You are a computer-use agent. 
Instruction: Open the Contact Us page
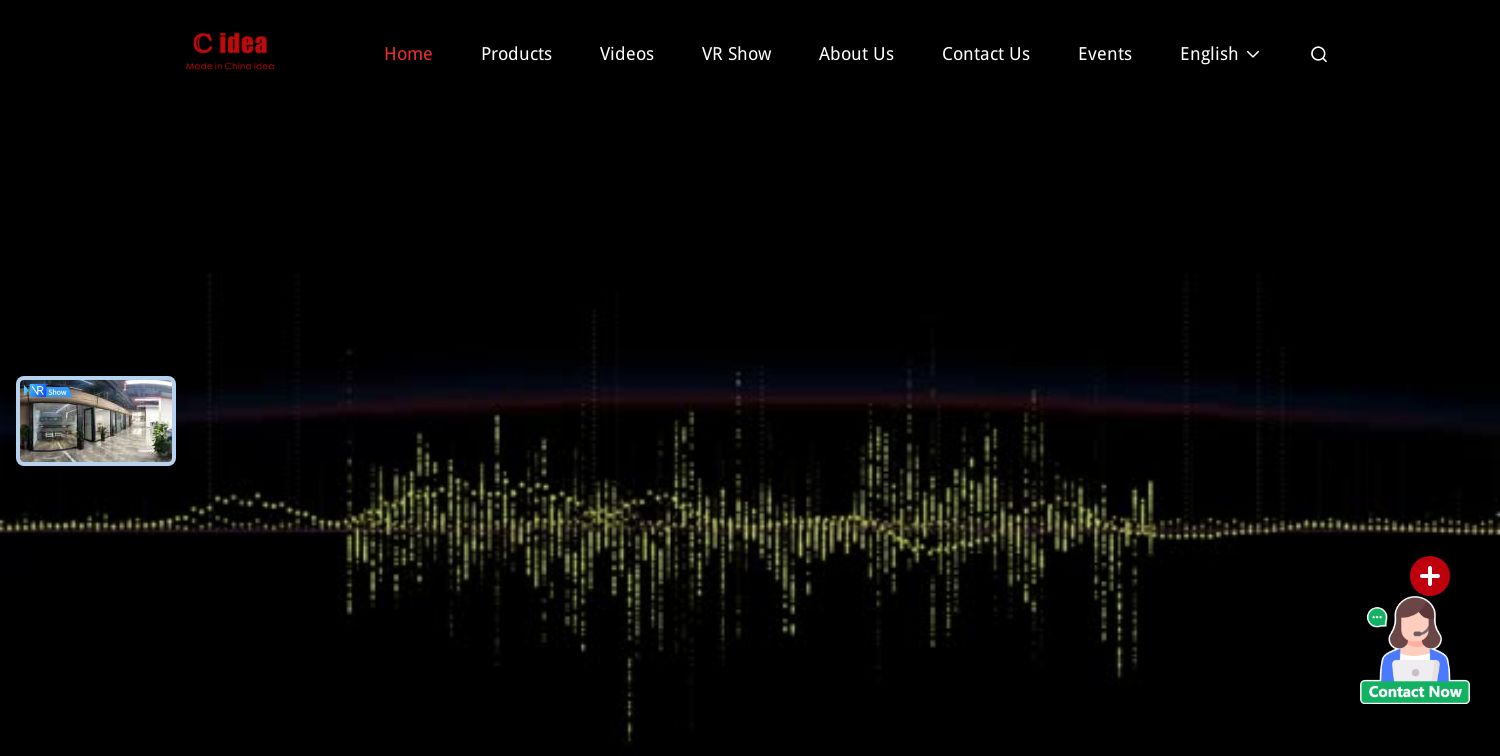(985, 54)
